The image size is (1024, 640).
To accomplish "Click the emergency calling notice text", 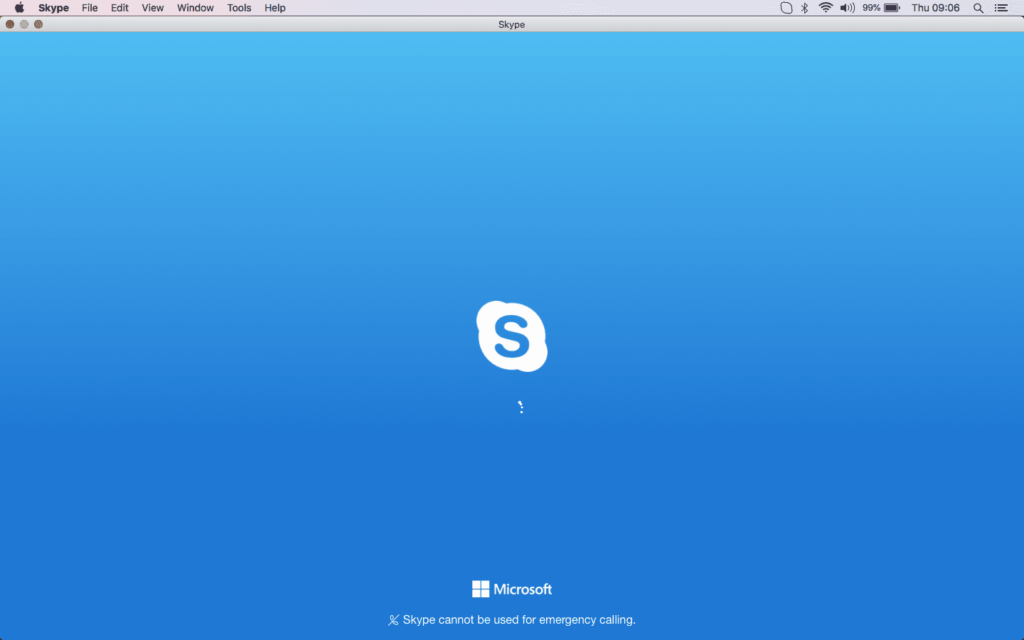I will pos(518,620).
